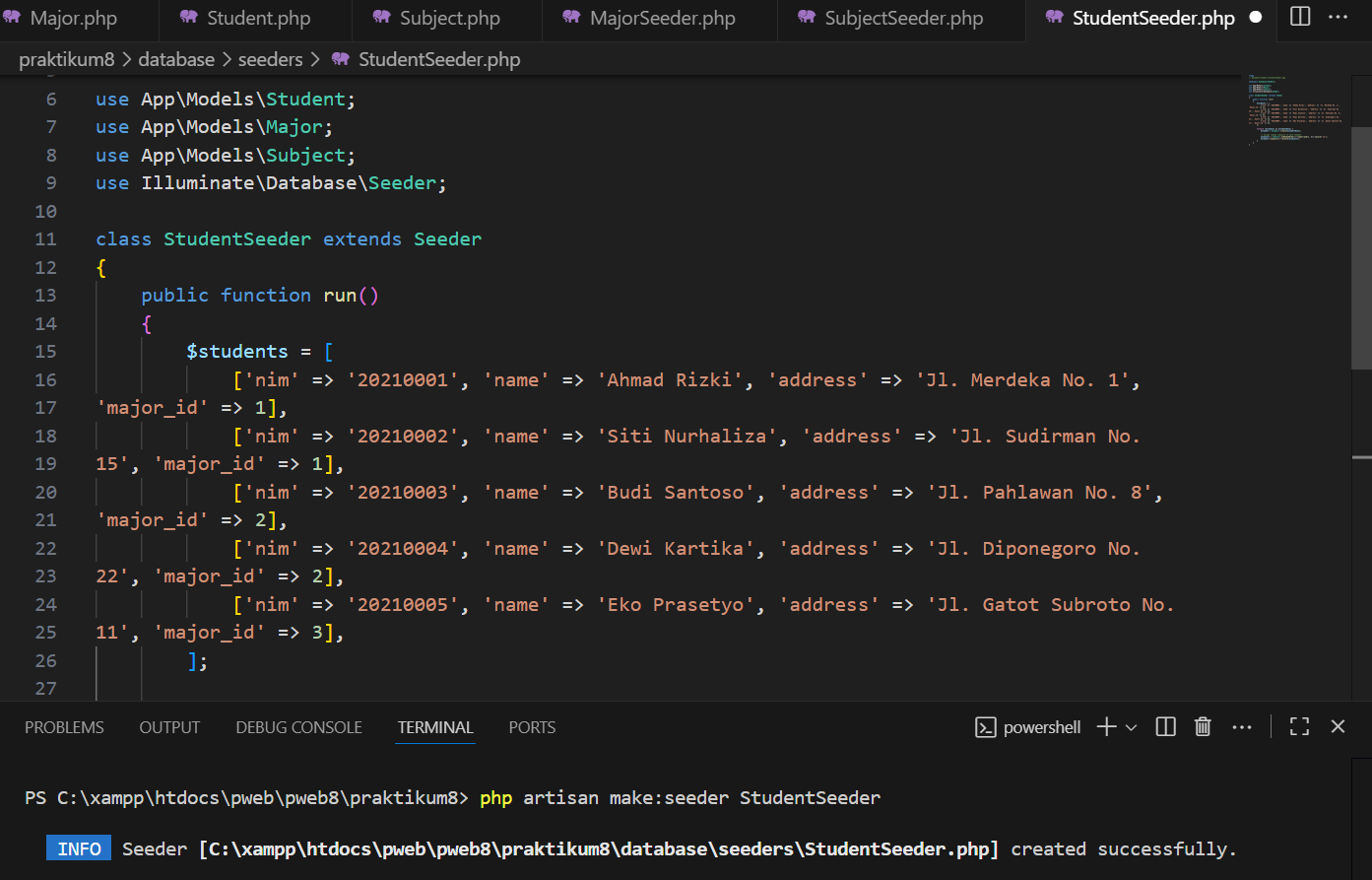Click the PHP icon on MajorSeeder.php tab

point(571,18)
